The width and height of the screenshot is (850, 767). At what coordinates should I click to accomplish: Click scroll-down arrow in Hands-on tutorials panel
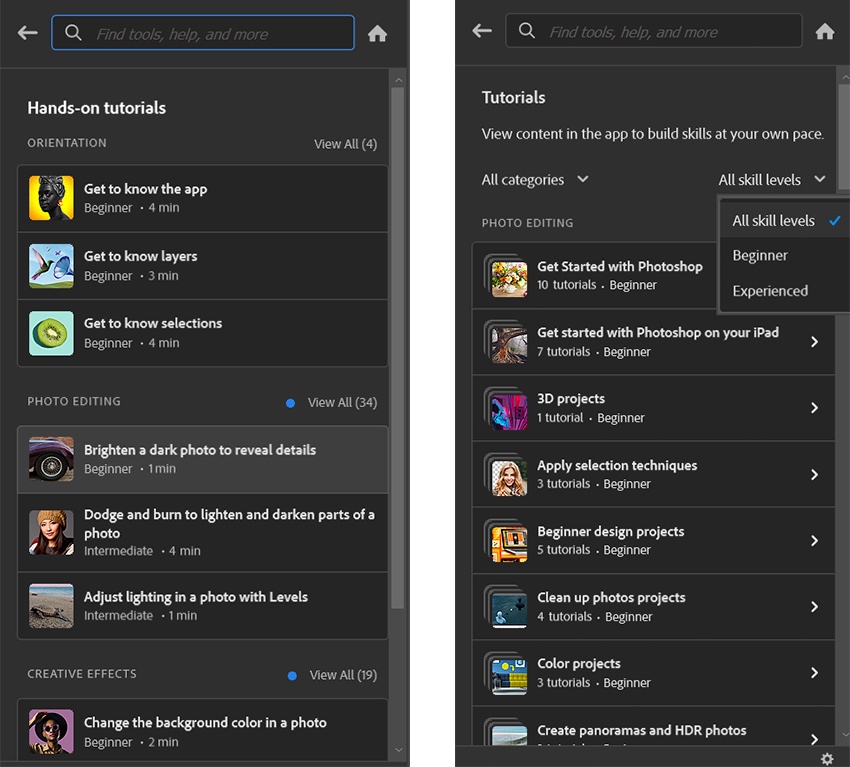(398, 750)
